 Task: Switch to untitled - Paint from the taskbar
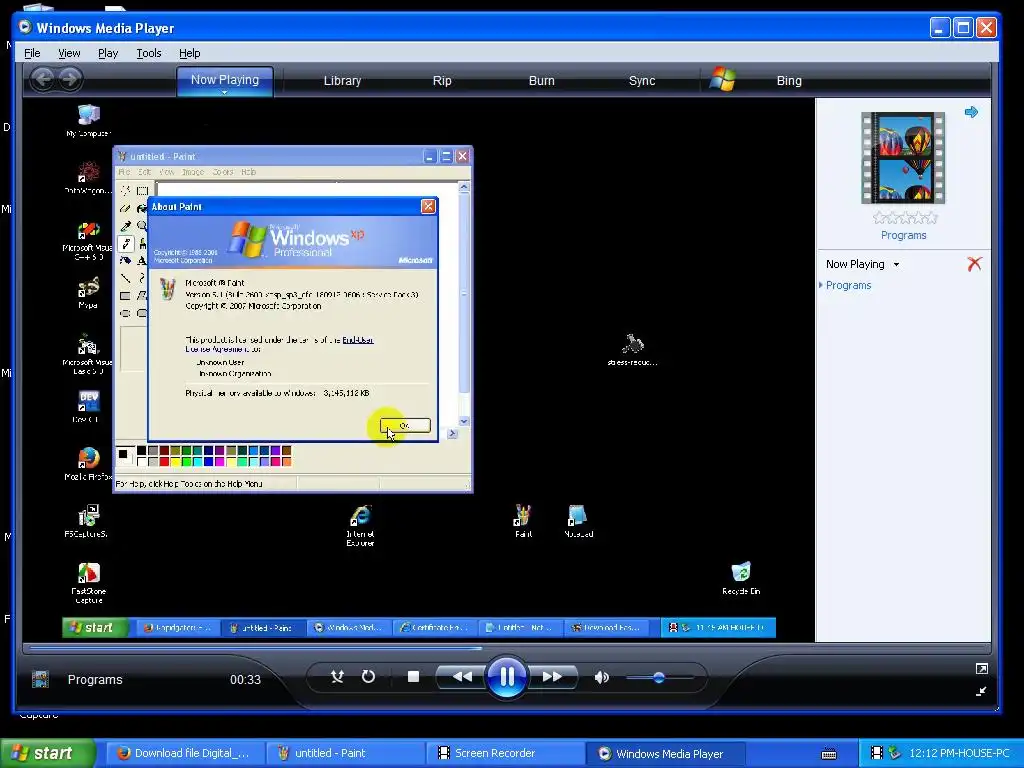(x=344, y=753)
